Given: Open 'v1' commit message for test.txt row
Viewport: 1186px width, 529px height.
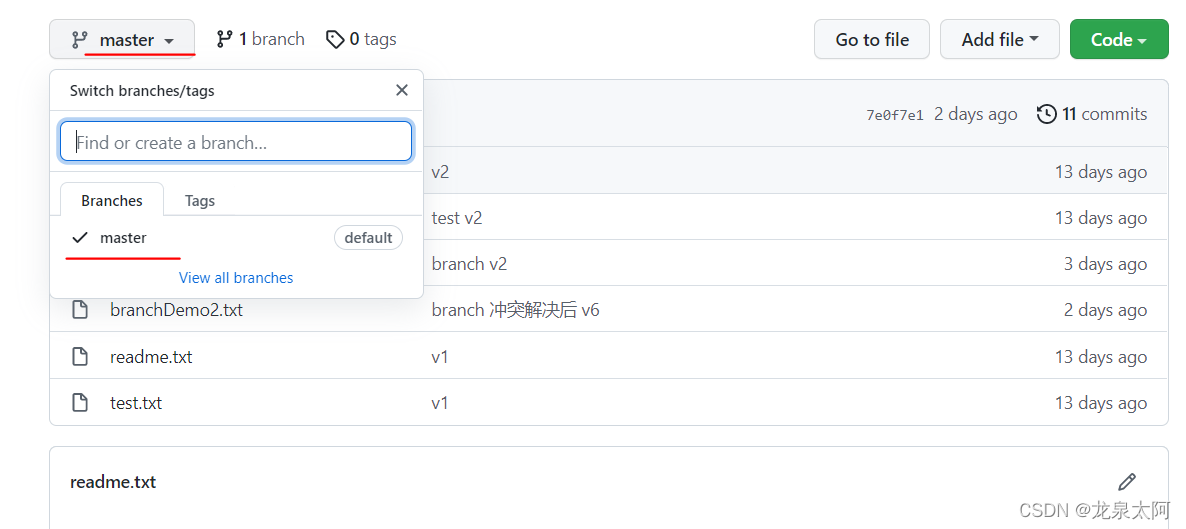Looking at the screenshot, I should point(440,403).
